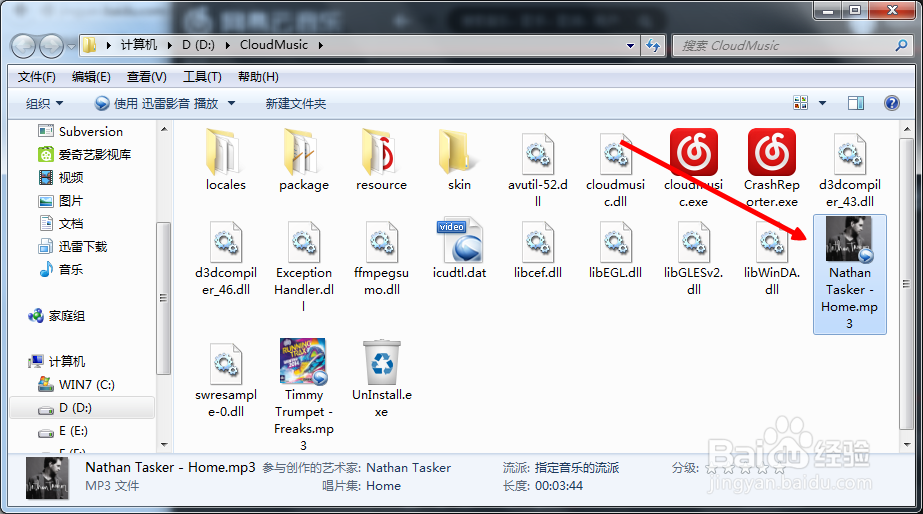The height and width of the screenshot is (514, 923).
Task: Expand the arrow after CloudMusic breadcrumb
Action: [x=321, y=45]
